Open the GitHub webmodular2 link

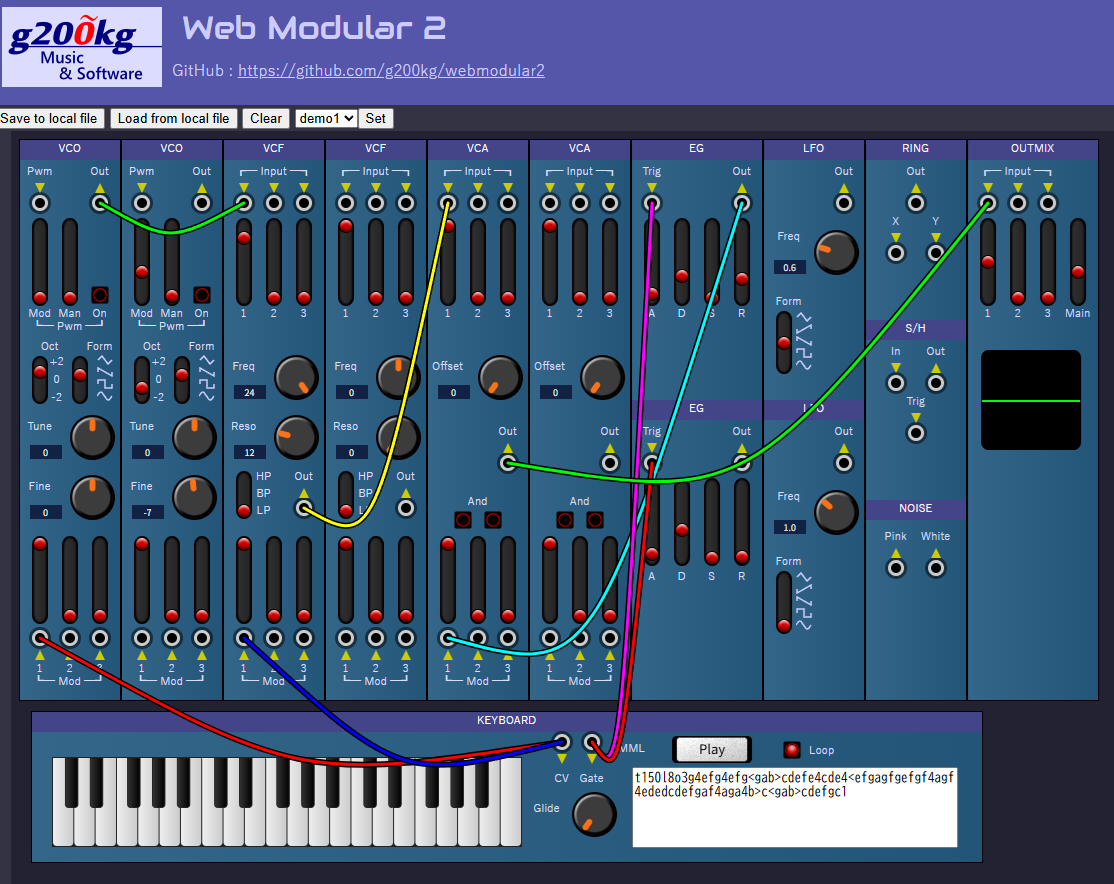click(x=391, y=70)
